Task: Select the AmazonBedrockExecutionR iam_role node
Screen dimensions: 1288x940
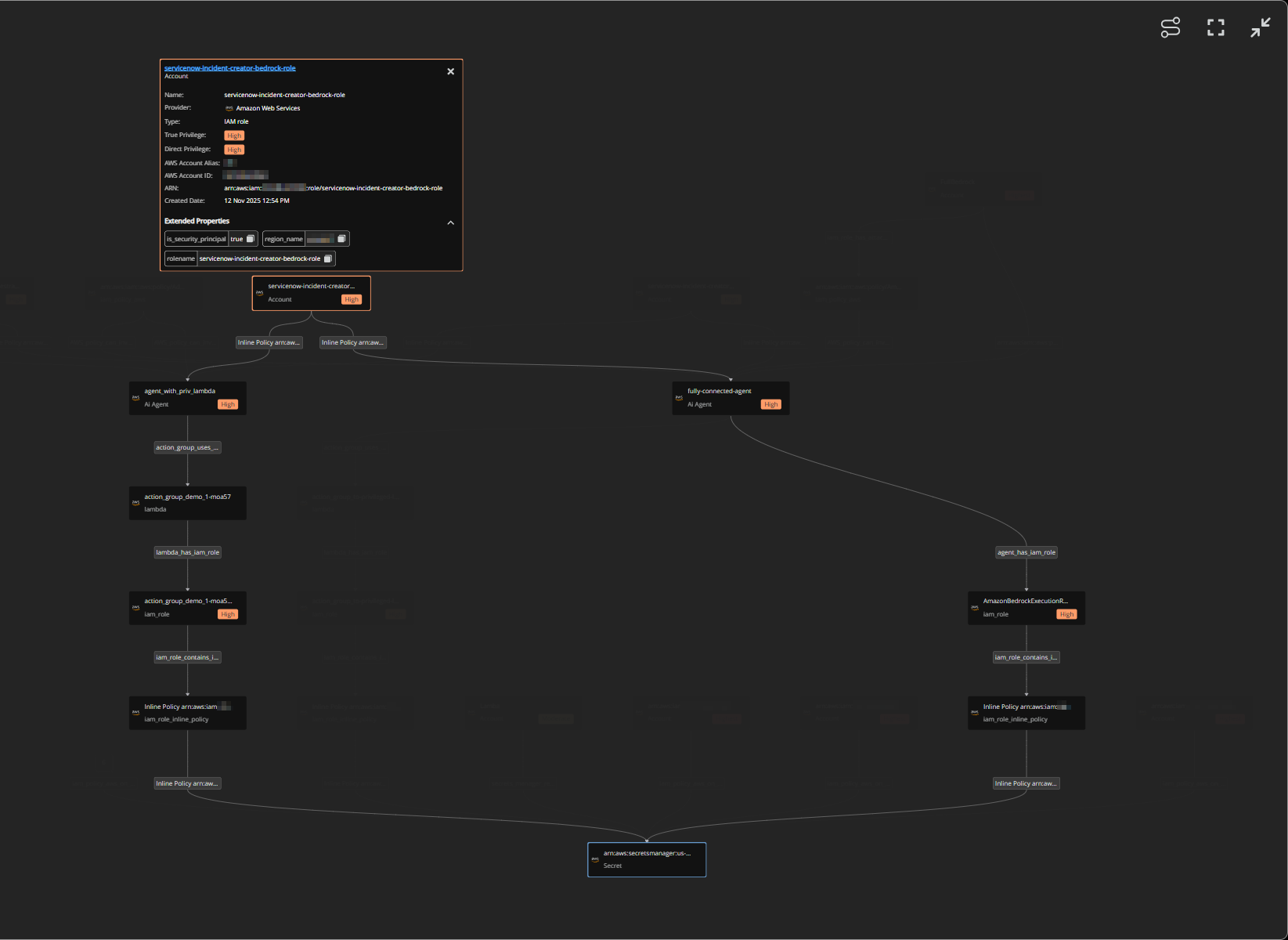Action: [x=1026, y=608]
